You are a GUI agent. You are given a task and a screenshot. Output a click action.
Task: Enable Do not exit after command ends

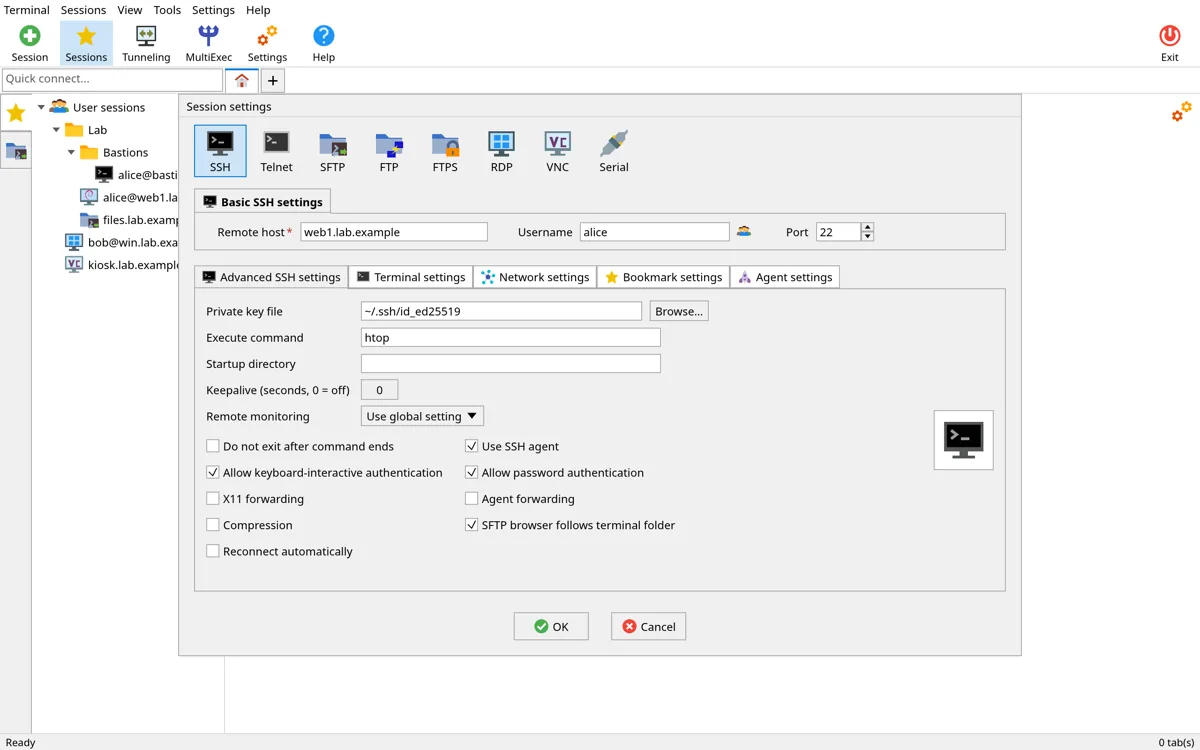(x=212, y=446)
